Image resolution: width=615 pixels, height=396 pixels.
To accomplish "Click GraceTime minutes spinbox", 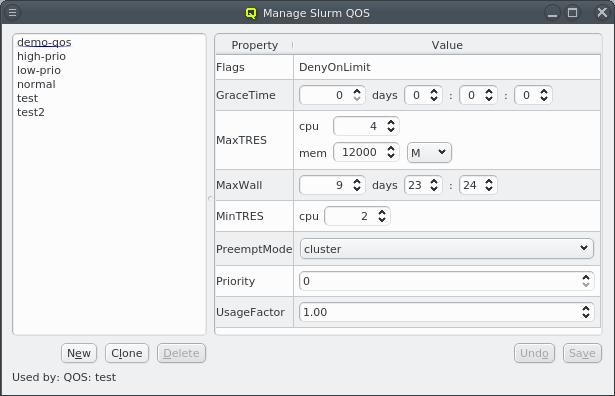I will [478, 95].
